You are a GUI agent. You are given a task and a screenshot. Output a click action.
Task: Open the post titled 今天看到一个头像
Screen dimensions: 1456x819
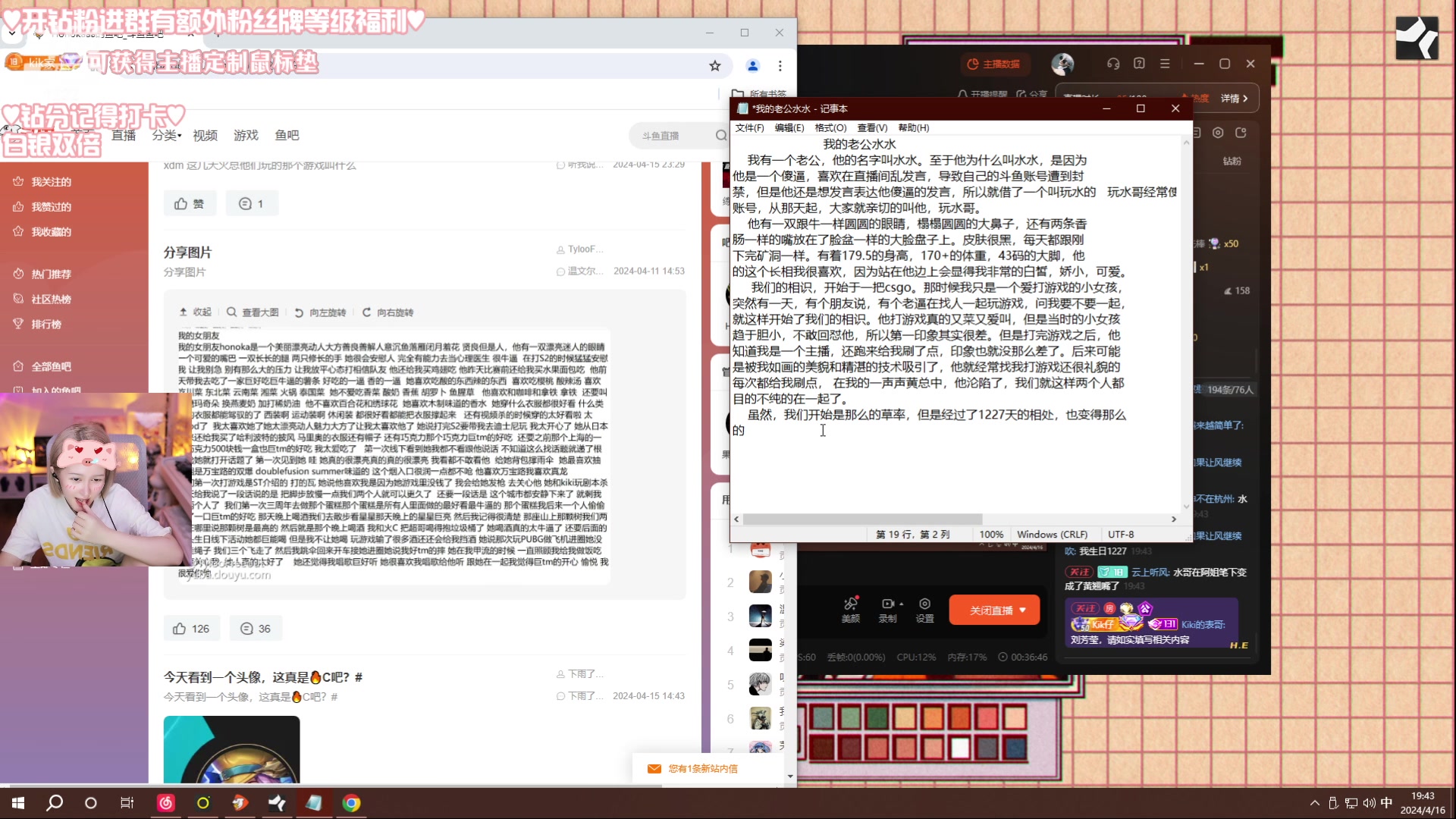[262, 677]
